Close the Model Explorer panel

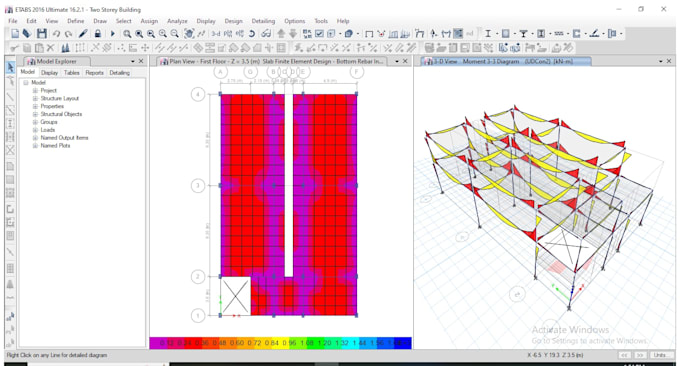141,61
